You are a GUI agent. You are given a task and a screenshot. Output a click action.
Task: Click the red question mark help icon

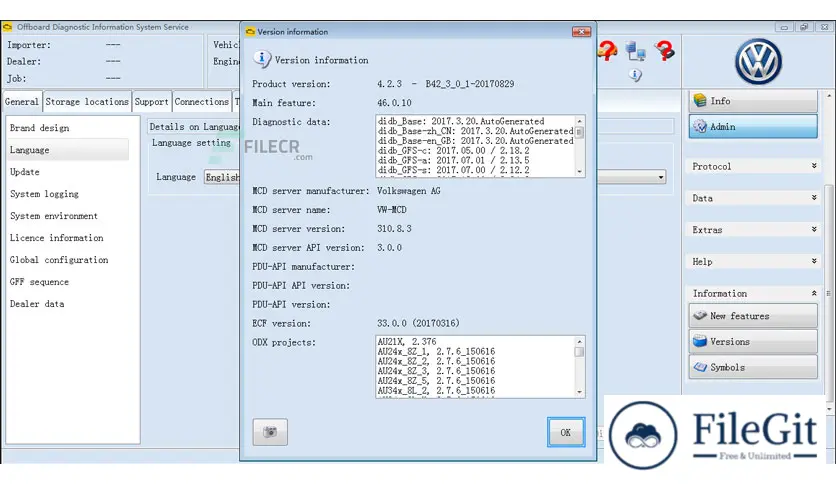[x=664, y=51]
